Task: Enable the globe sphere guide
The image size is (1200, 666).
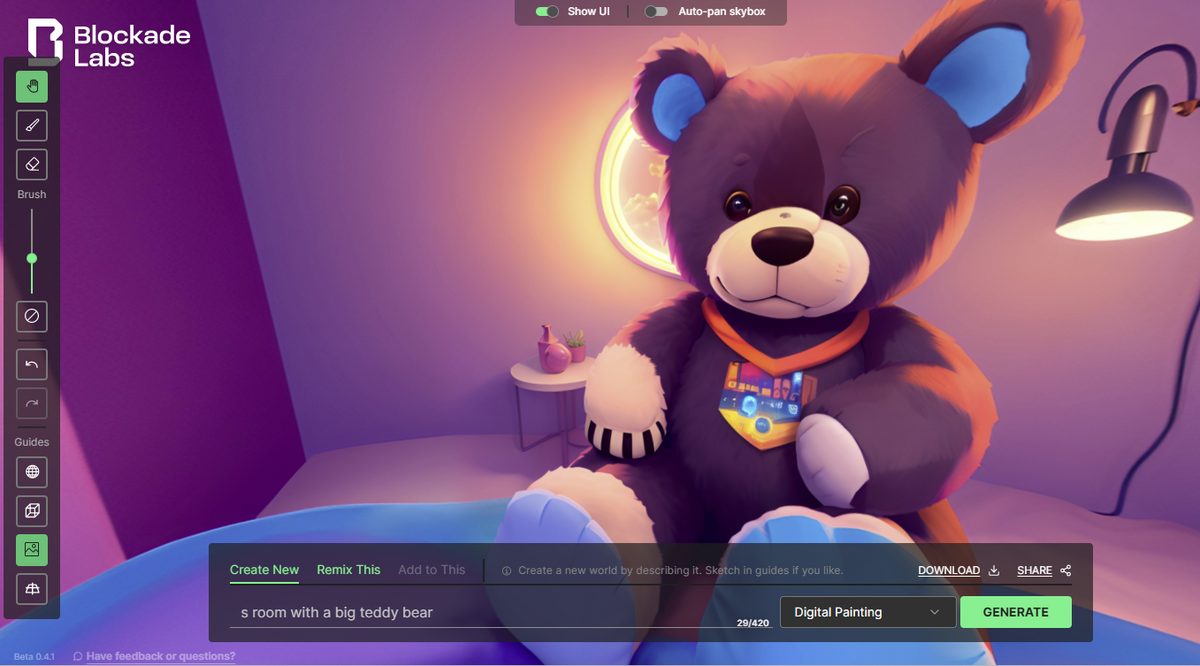Action: pos(32,472)
